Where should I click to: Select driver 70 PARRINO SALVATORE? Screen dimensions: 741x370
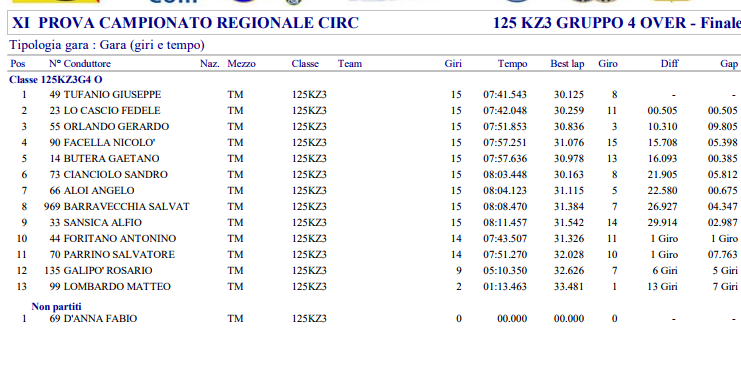[x=112, y=255]
